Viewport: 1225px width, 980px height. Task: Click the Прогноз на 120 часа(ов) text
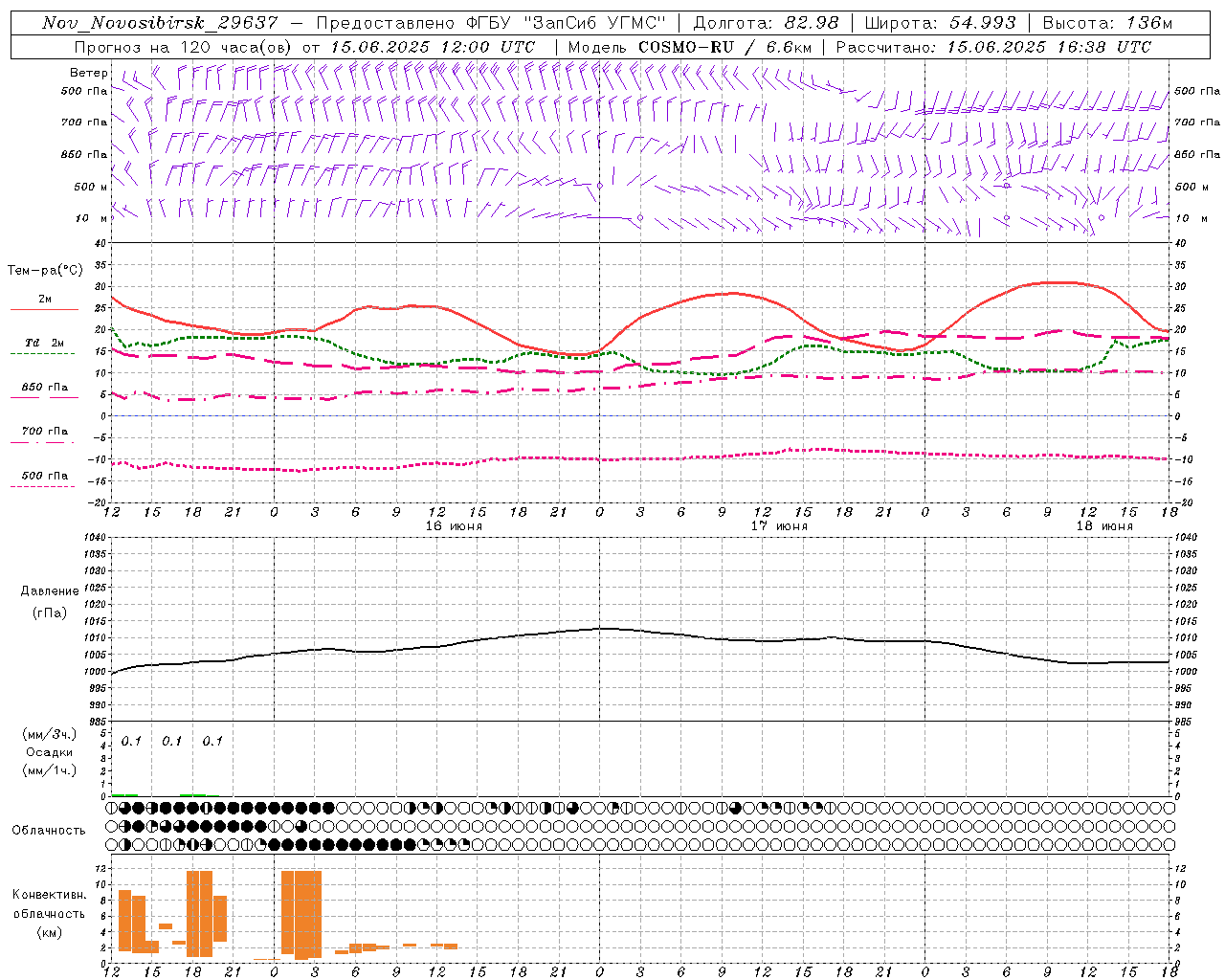click(184, 47)
